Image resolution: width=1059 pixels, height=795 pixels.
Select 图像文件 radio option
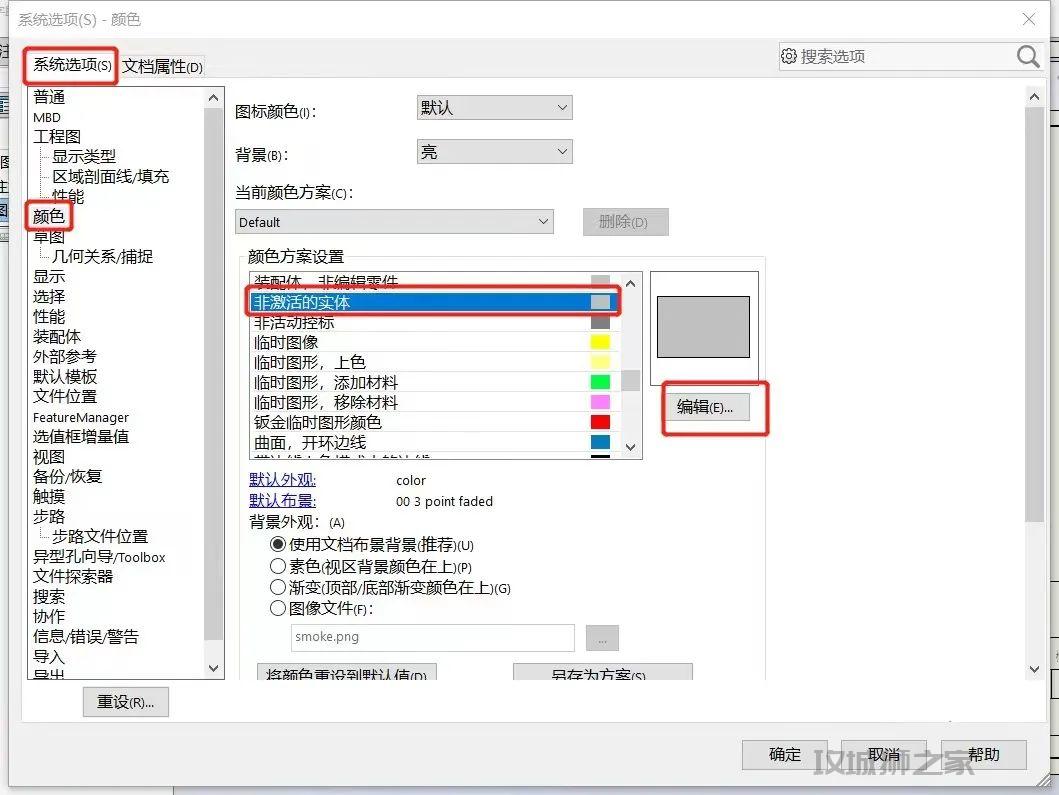point(278,608)
